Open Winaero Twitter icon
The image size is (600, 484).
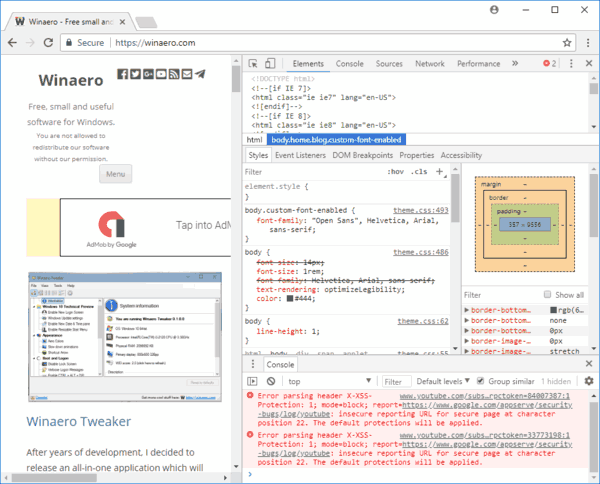(x=135, y=74)
